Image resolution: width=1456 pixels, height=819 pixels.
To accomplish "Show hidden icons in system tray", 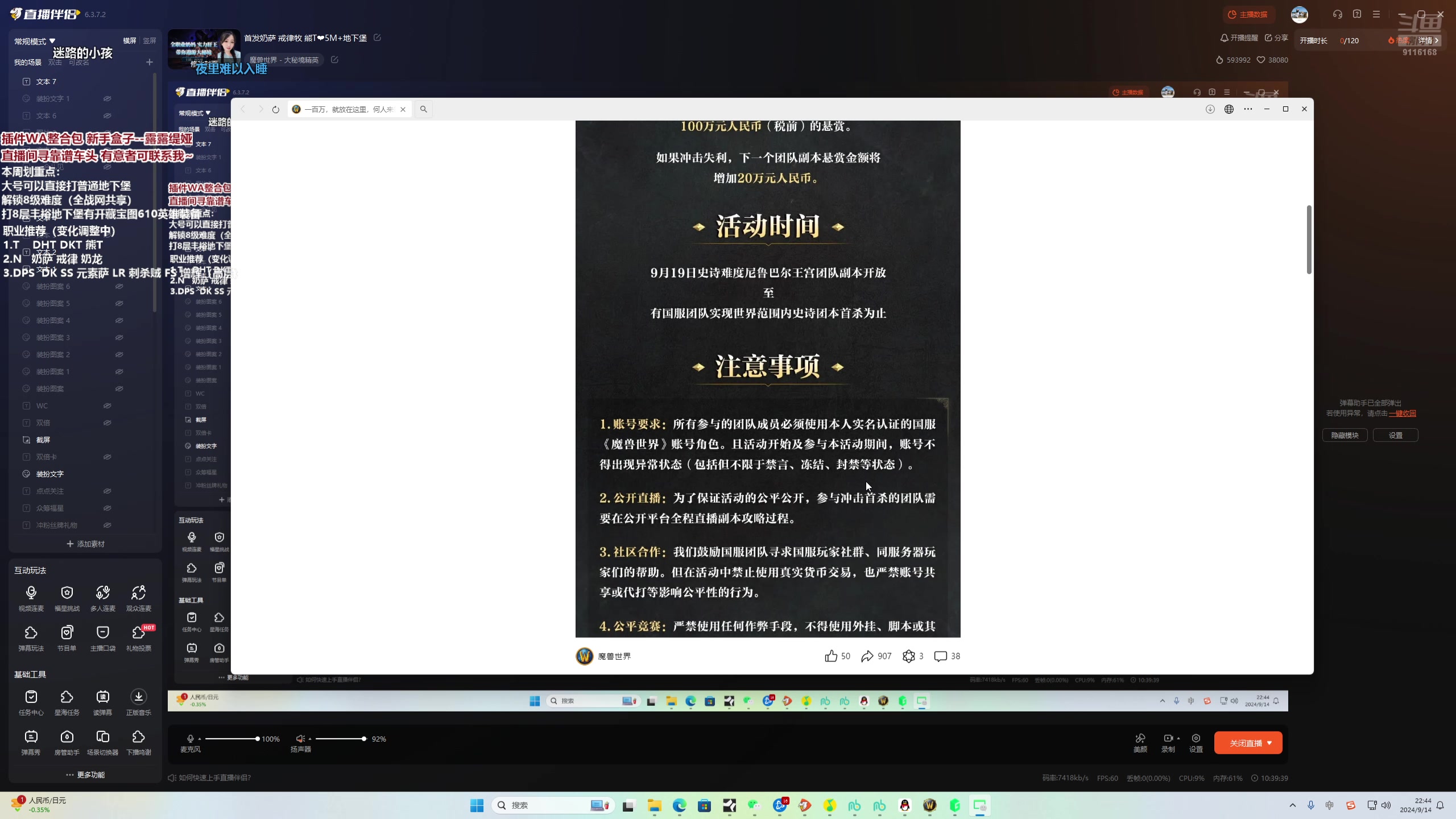I will tap(1293, 805).
